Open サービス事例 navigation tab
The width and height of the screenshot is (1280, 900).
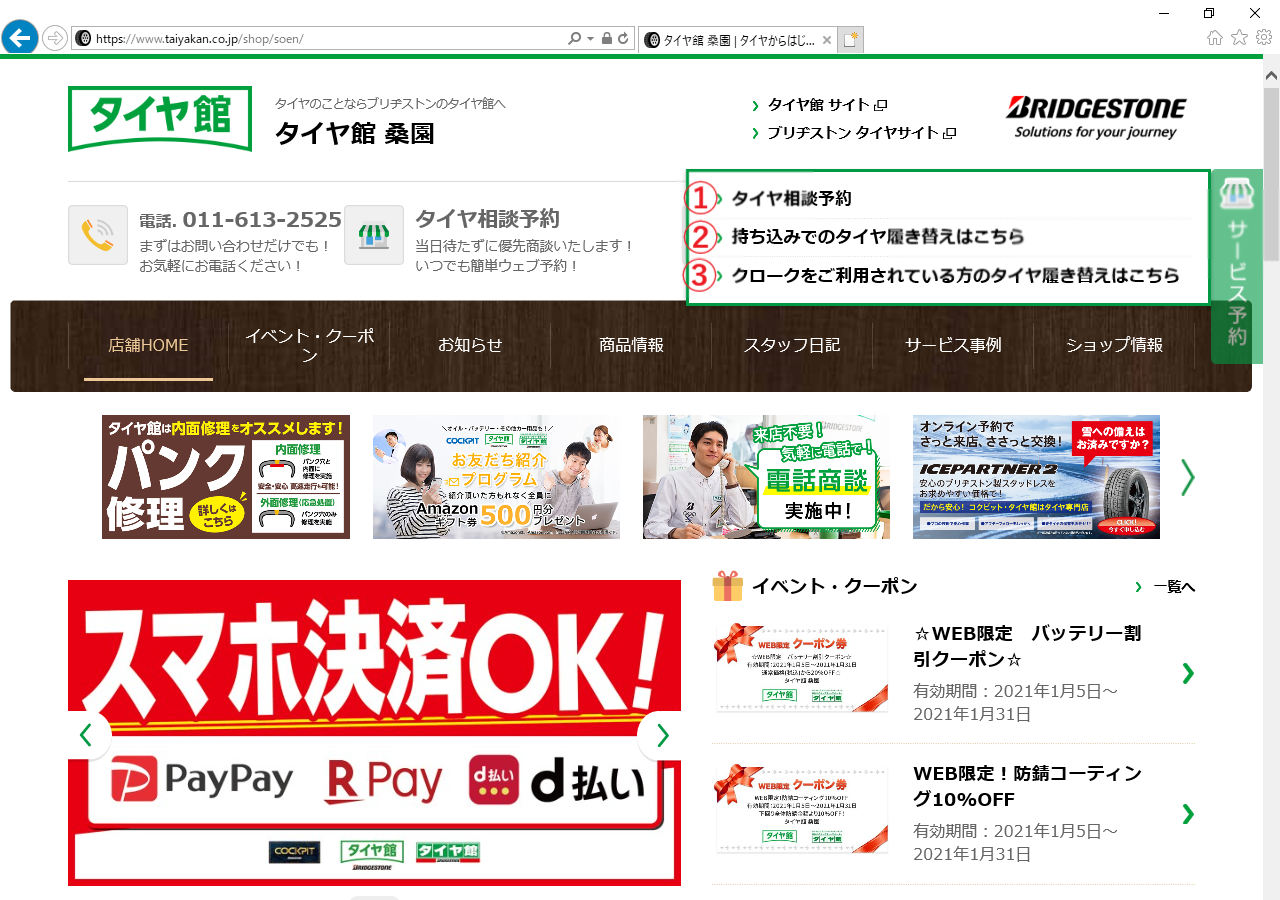(953, 345)
